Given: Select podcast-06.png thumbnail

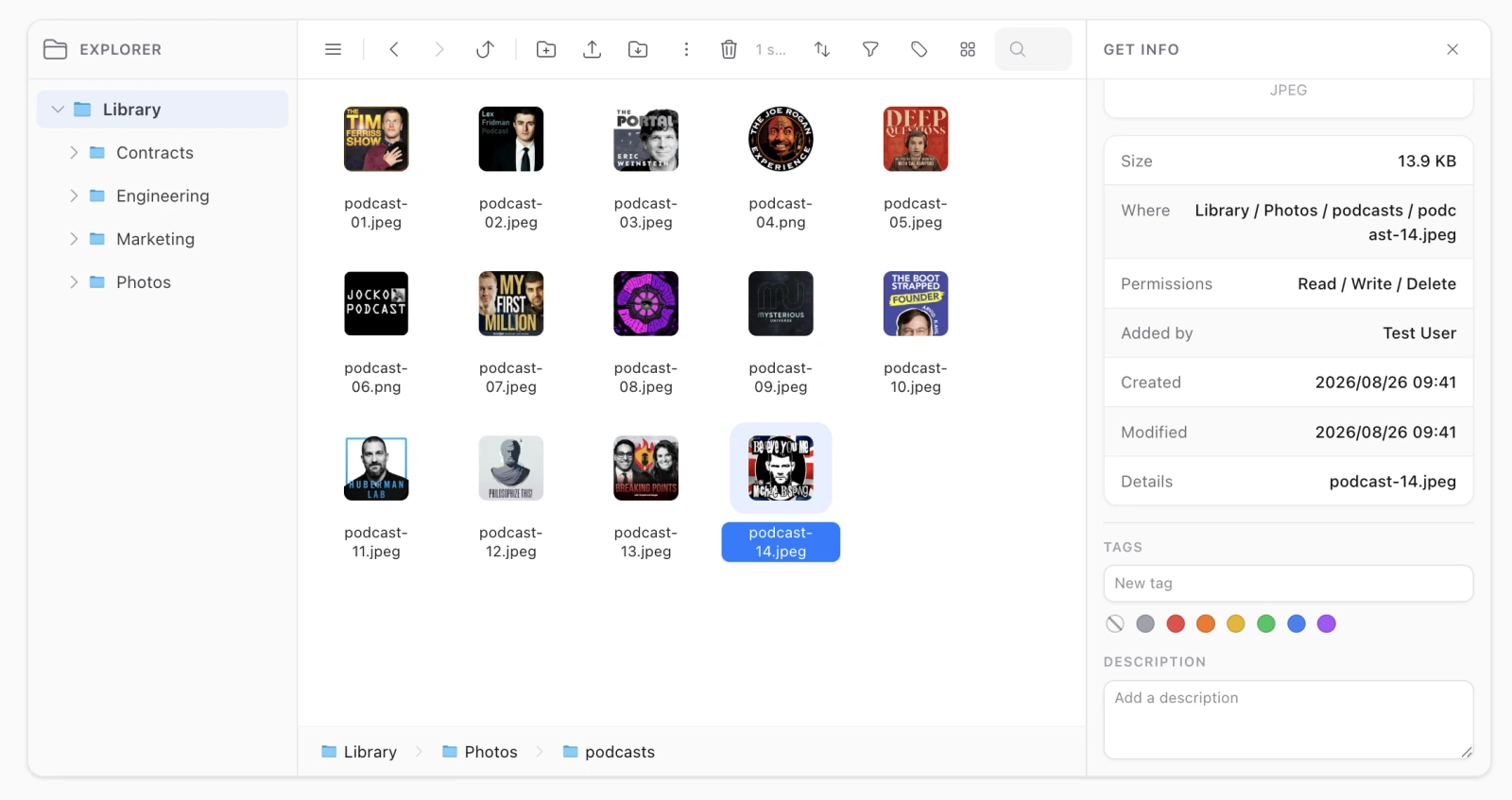Looking at the screenshot, I should (376, 303).
